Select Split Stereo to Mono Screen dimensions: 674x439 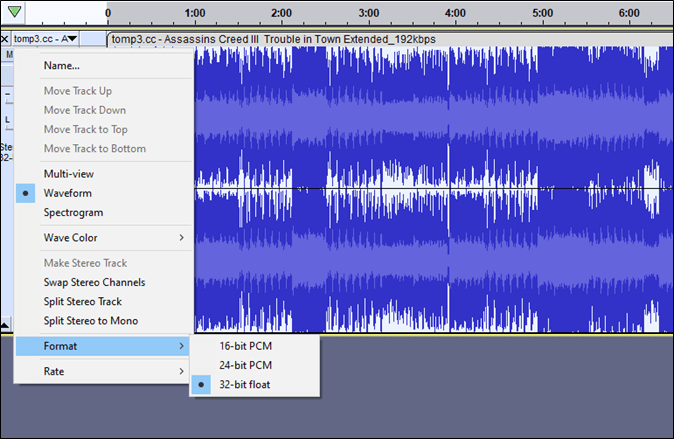pos(90,321)
